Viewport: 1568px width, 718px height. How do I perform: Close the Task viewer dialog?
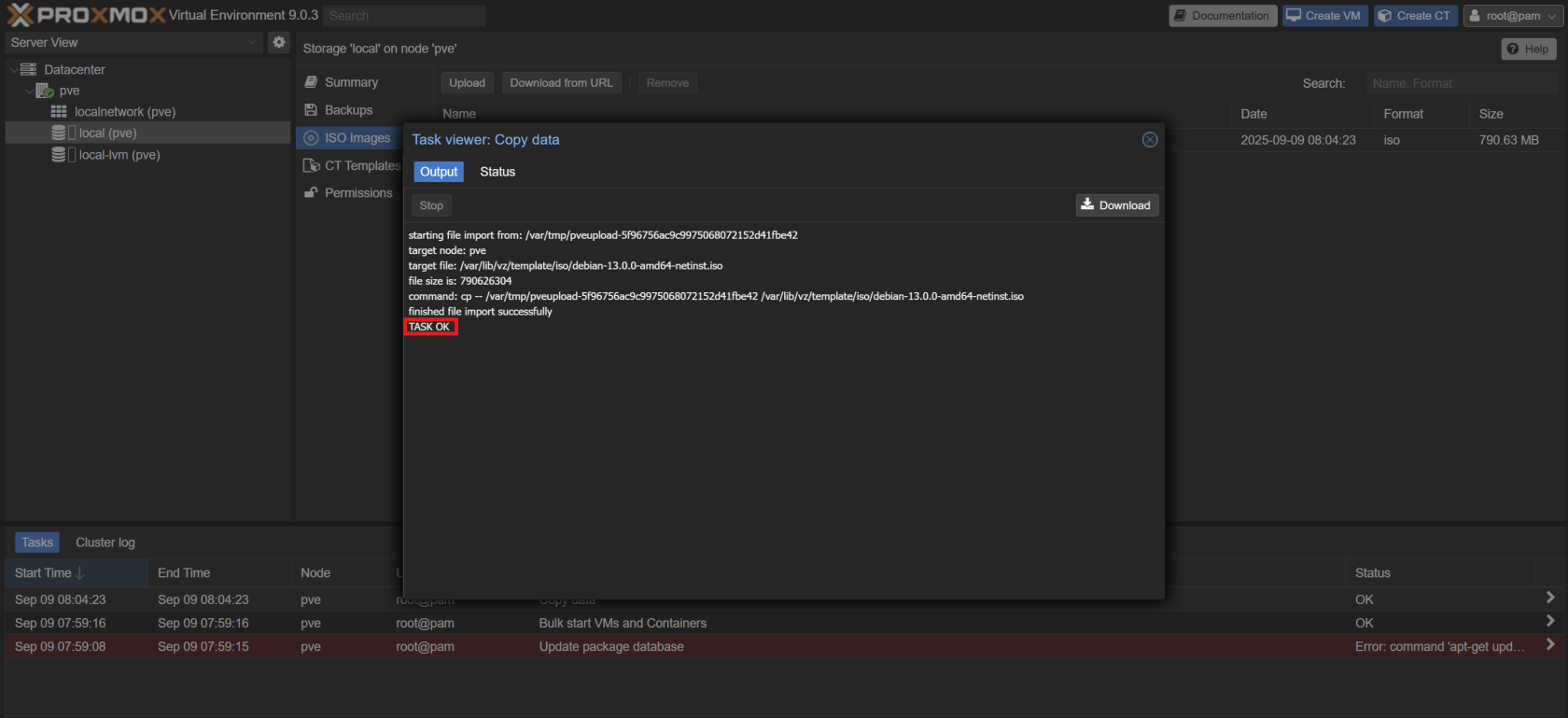click(1150, 139)
